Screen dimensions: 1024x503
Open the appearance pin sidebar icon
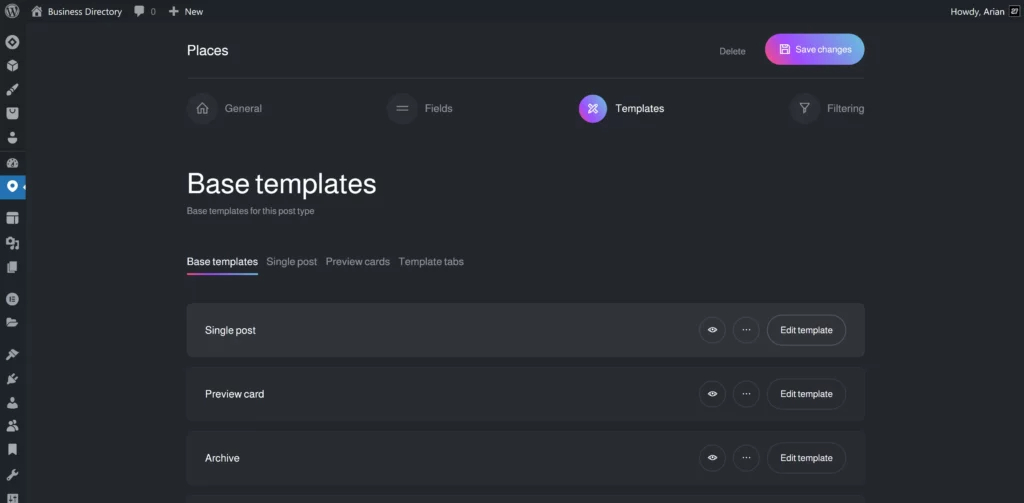pos(12,354)
